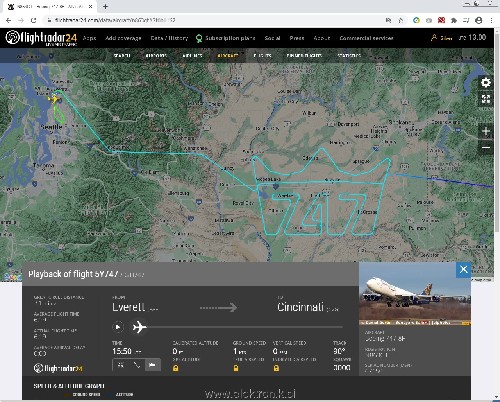Open Subscription plans
The height and width of the screenshot is (402, 500).
pos(230,38)
